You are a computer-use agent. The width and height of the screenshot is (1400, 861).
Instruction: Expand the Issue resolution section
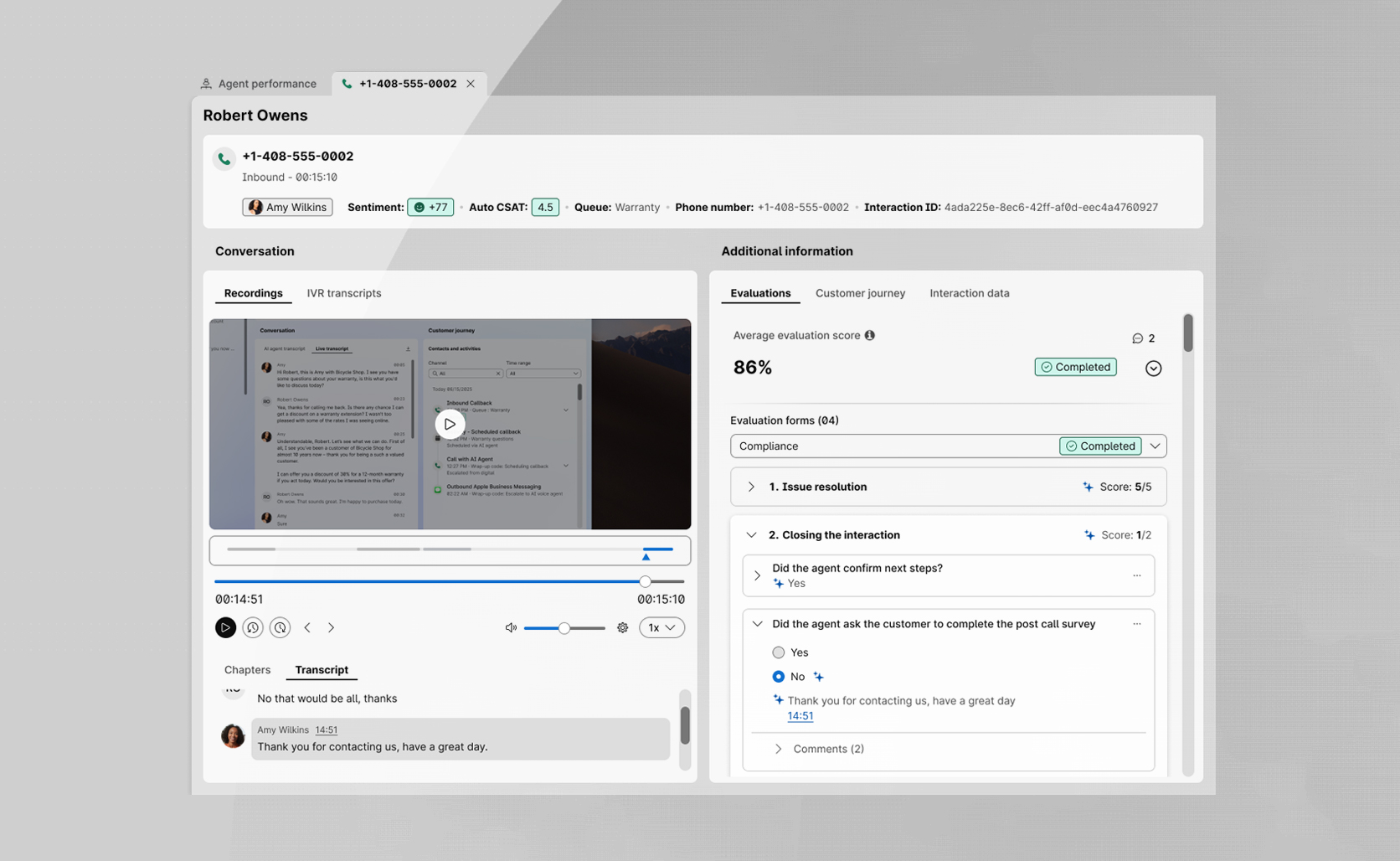[x=751, y=487]
